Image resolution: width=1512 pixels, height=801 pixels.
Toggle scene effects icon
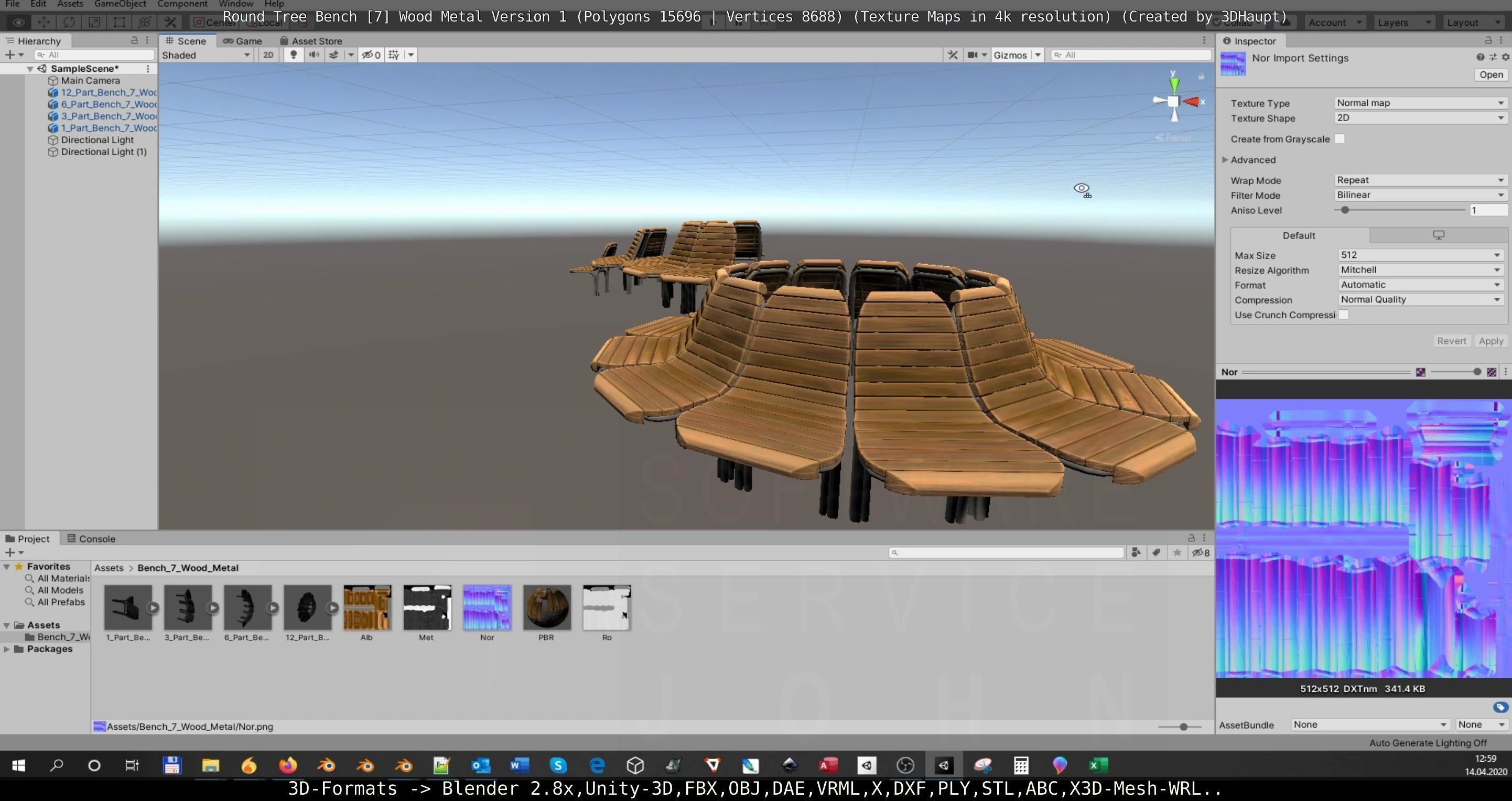[334, 55]
